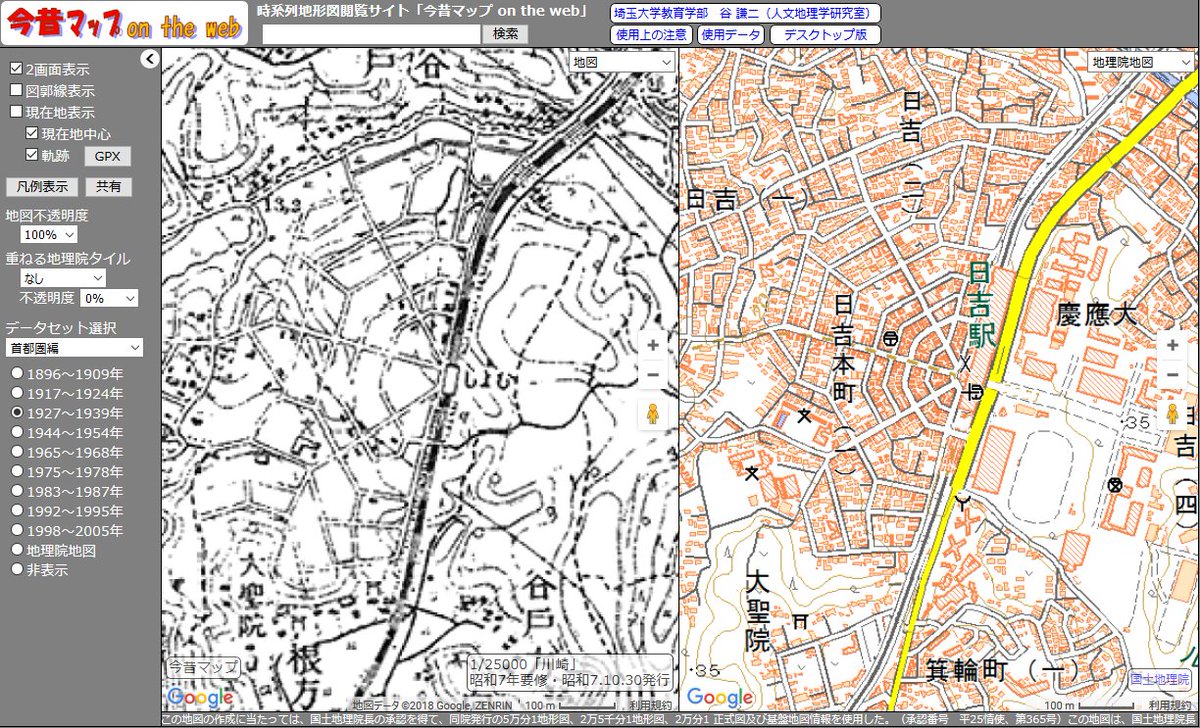Select the 1896～1909年 period
The image size is (1200, 728).
17,374
